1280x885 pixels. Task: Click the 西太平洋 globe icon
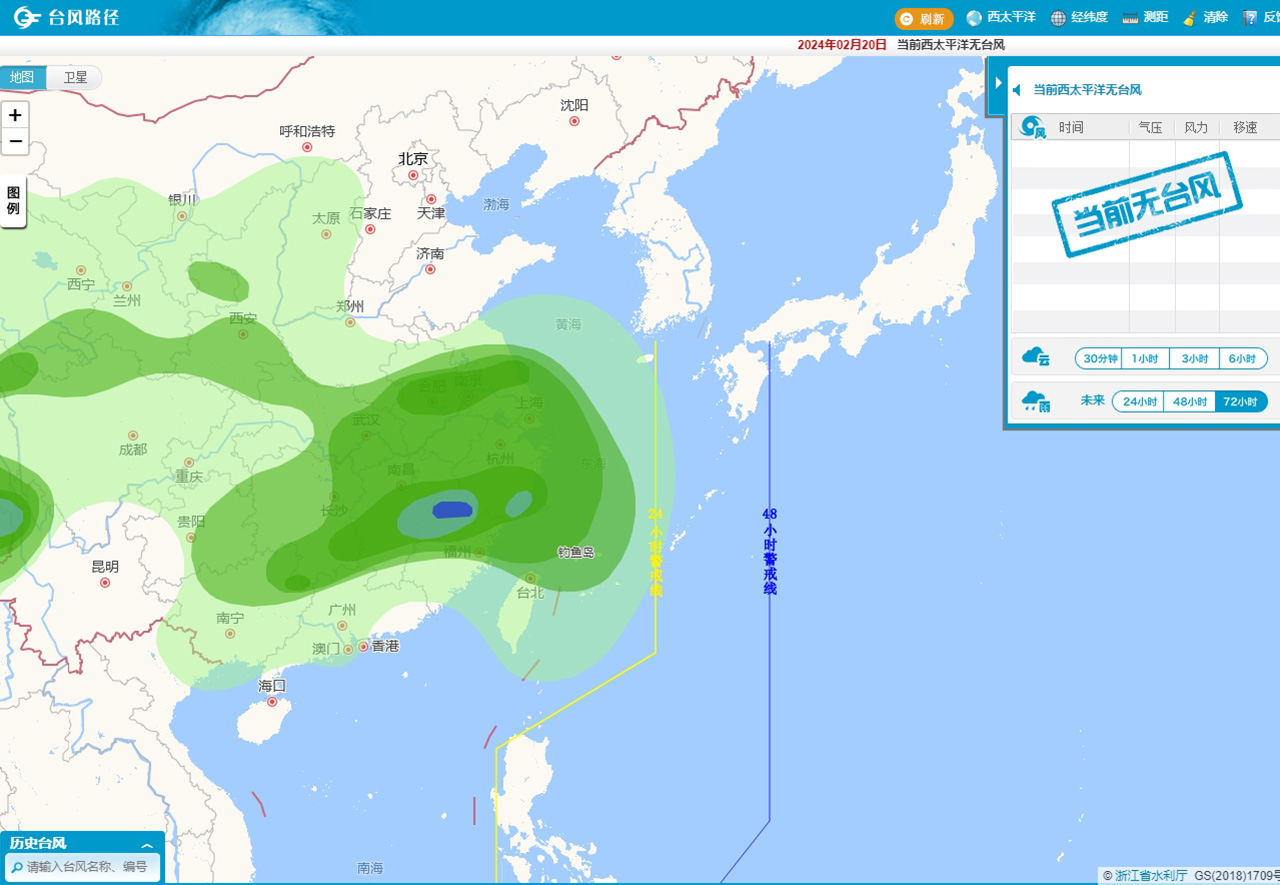click(974, 18)
